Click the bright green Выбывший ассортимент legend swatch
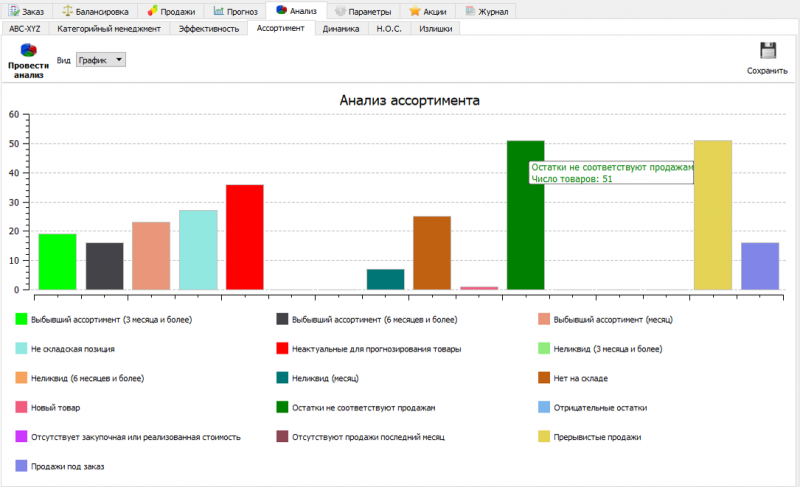Image resolution: width=800 pixels, height=487 pixels. pyautogui.click(x=21, y=319)
